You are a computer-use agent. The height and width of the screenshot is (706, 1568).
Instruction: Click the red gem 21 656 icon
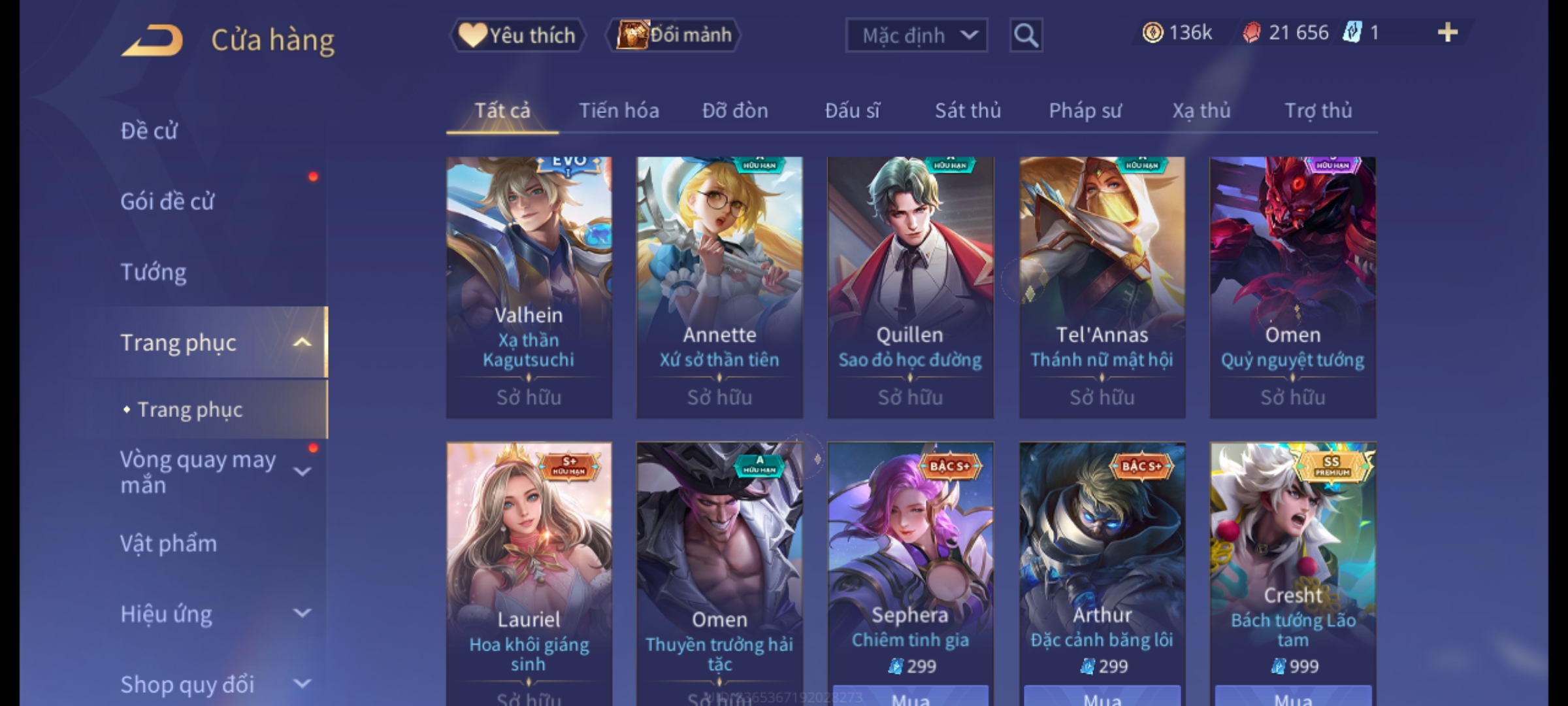coord(1252,33)
